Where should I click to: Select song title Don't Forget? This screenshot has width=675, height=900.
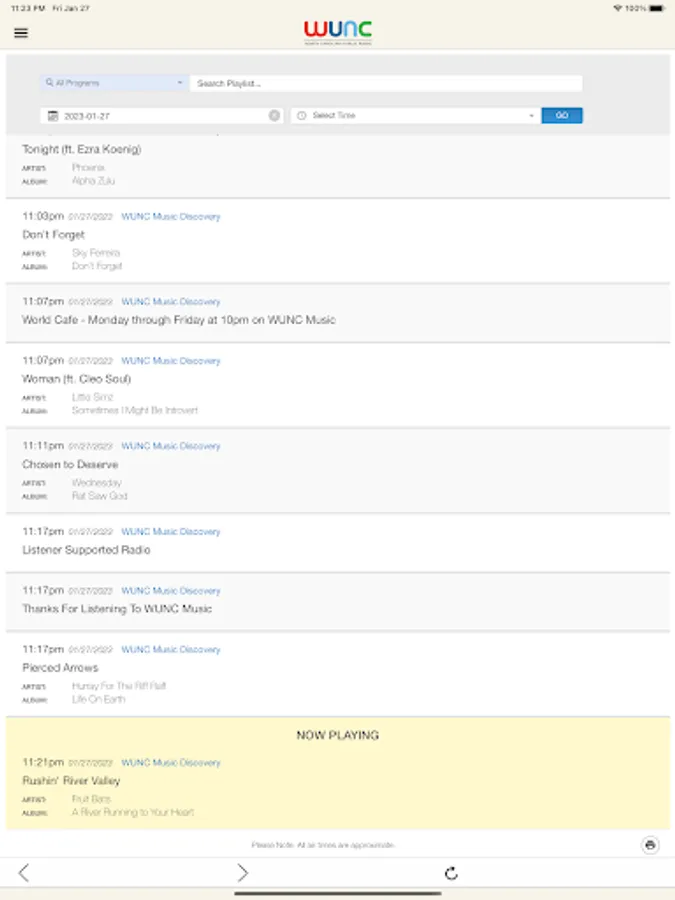[53, 235]
